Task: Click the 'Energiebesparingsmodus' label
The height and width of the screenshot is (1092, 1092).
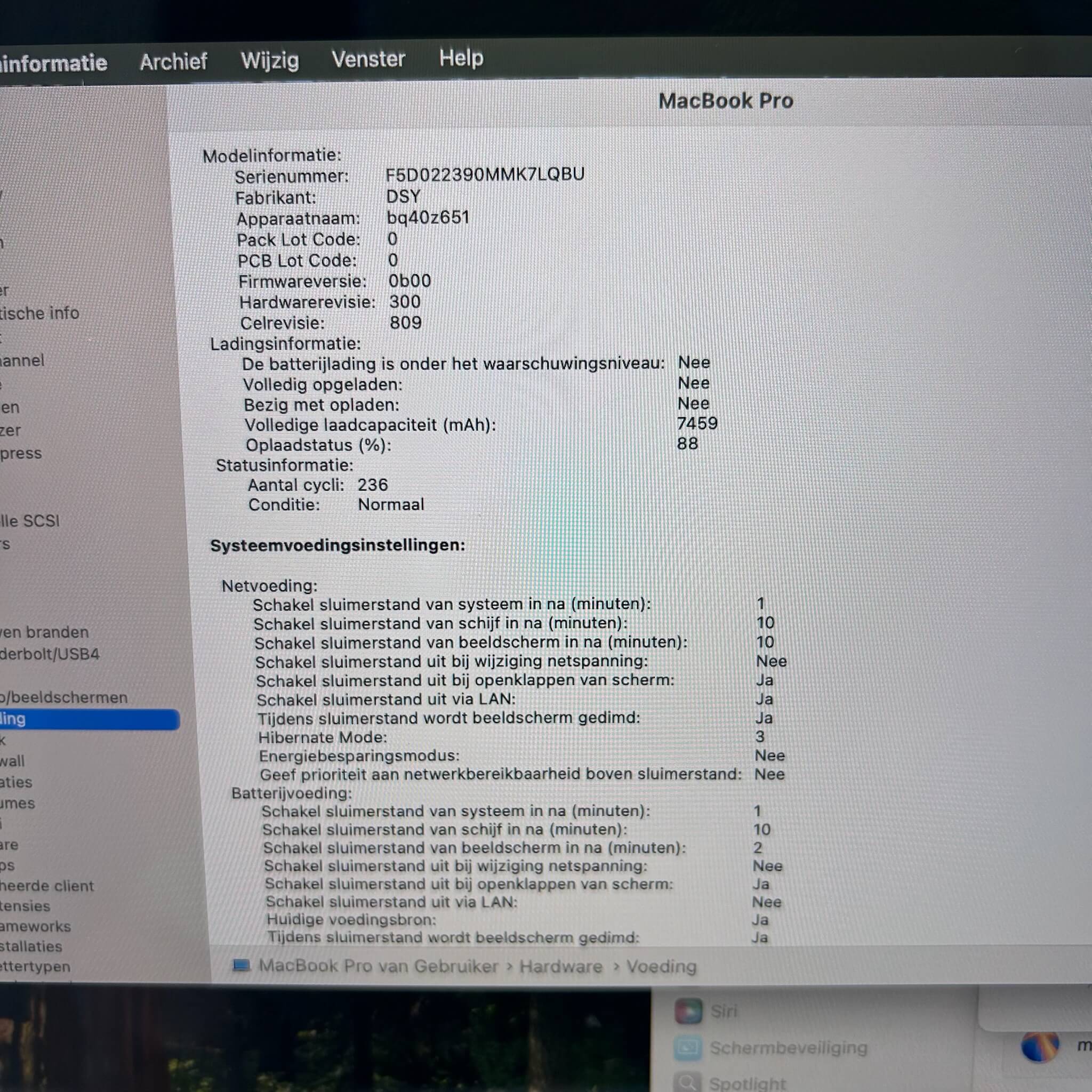Action: [x=359, y=756]
